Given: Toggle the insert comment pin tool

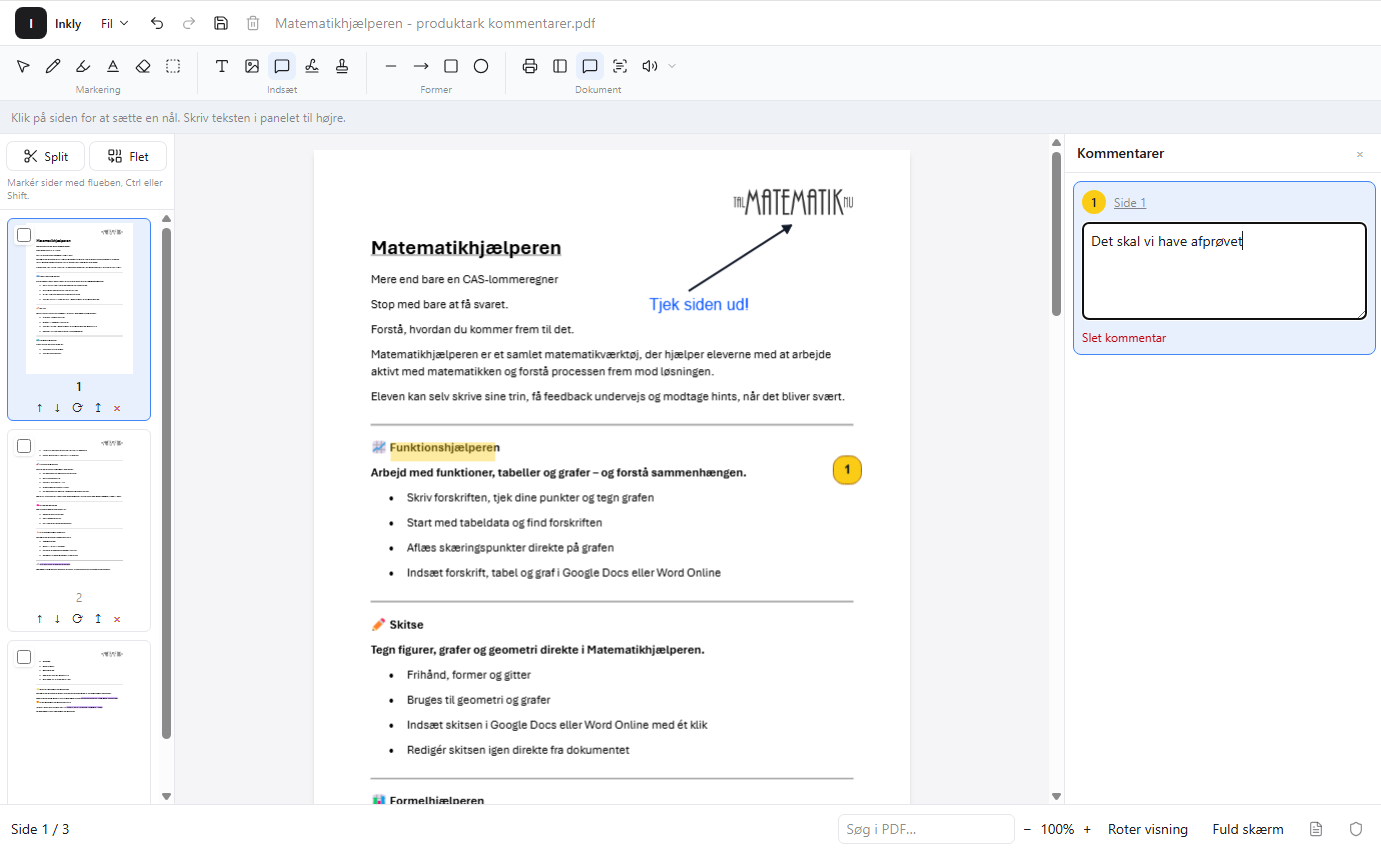Looking at the screenshot, I should 282,66.
